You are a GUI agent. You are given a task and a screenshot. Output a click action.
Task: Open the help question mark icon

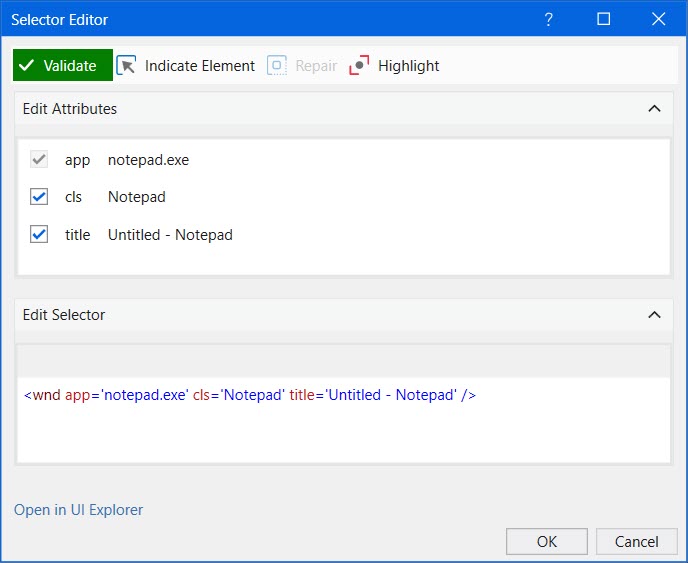pyautogui.click(x=548, y=19)
